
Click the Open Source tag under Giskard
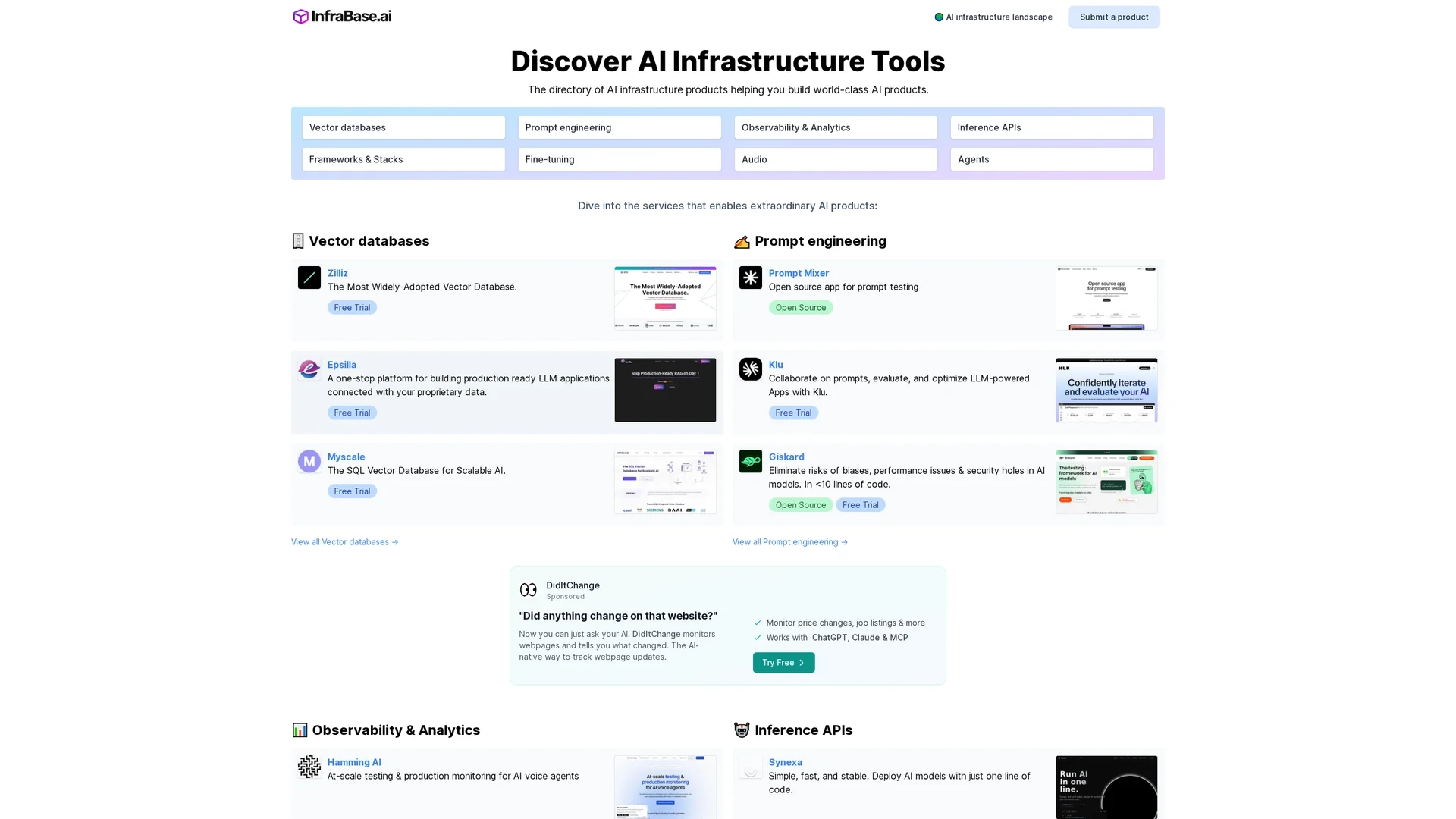[x=801, y=504]
